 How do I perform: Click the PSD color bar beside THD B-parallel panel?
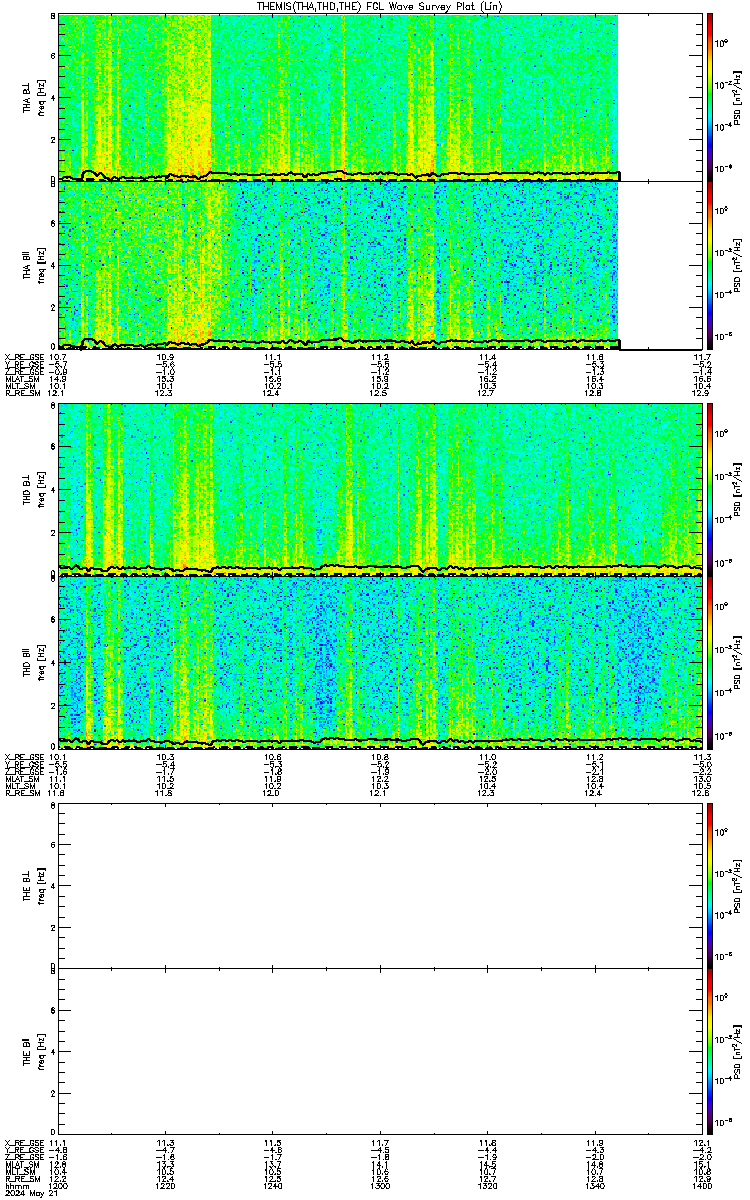710,661
